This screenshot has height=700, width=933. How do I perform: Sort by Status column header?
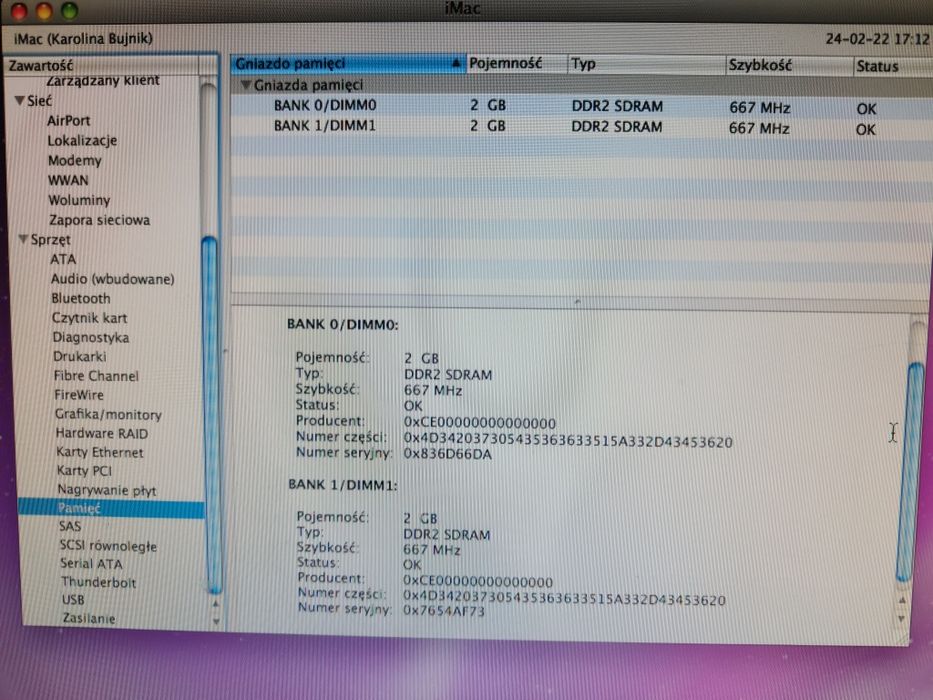[892, 66]
